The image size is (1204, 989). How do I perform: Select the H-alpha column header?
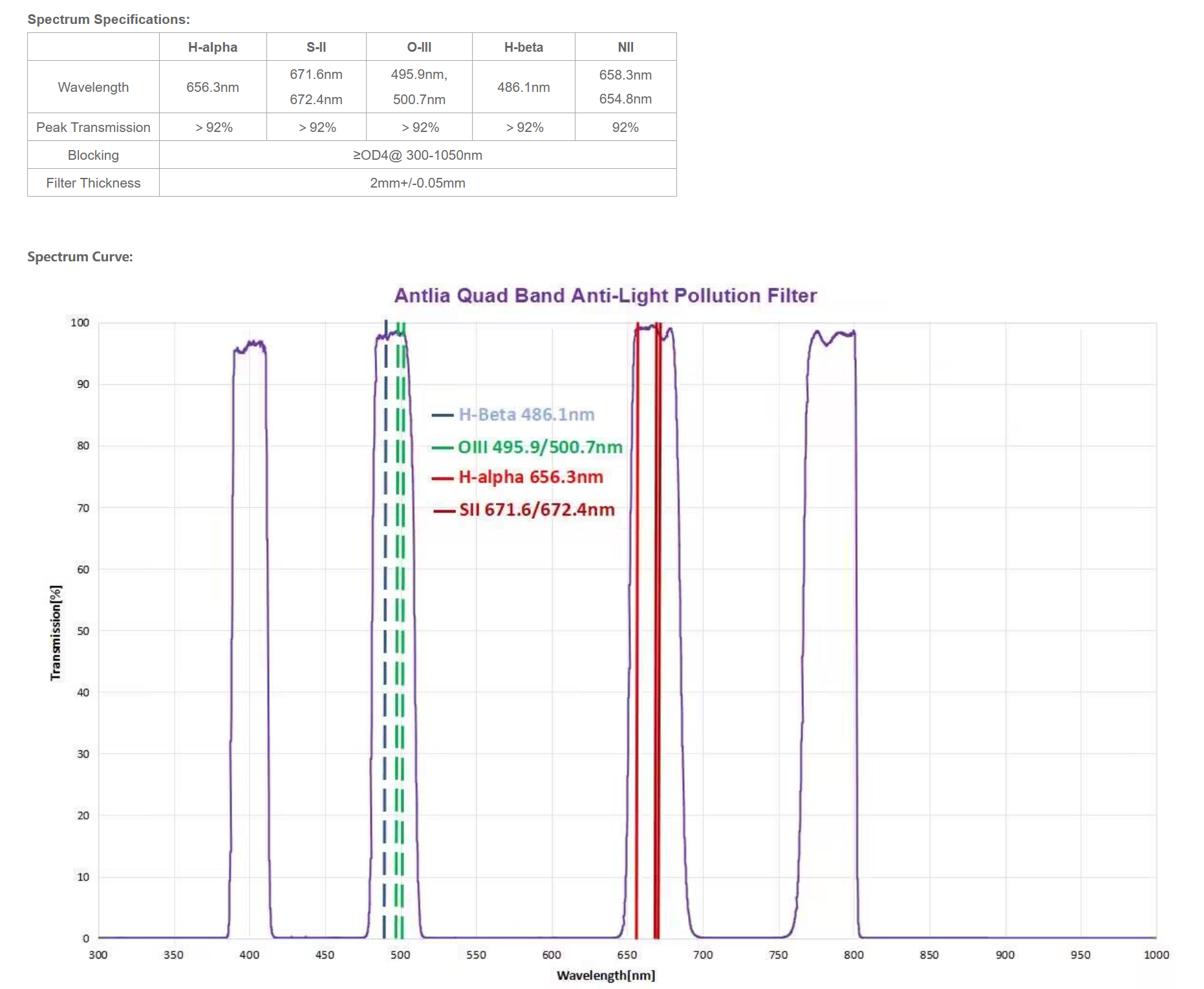pos(213,47)
